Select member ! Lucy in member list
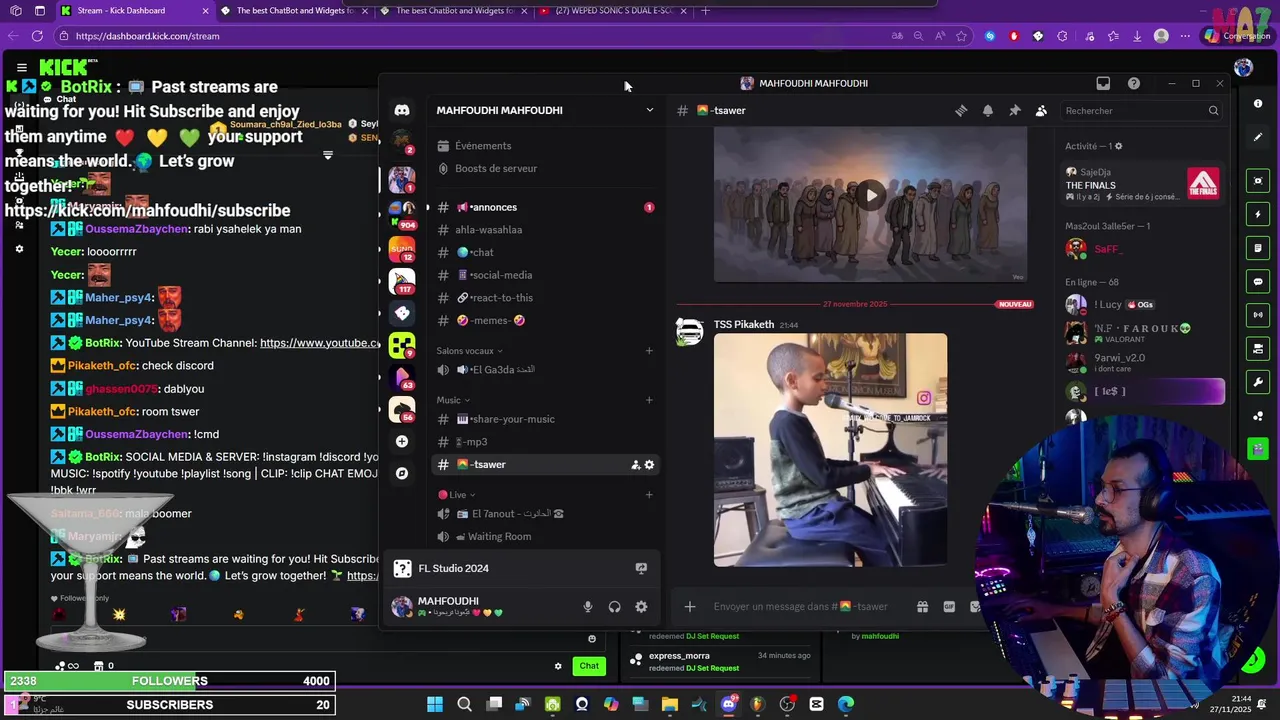 (x=1143, y=305)
